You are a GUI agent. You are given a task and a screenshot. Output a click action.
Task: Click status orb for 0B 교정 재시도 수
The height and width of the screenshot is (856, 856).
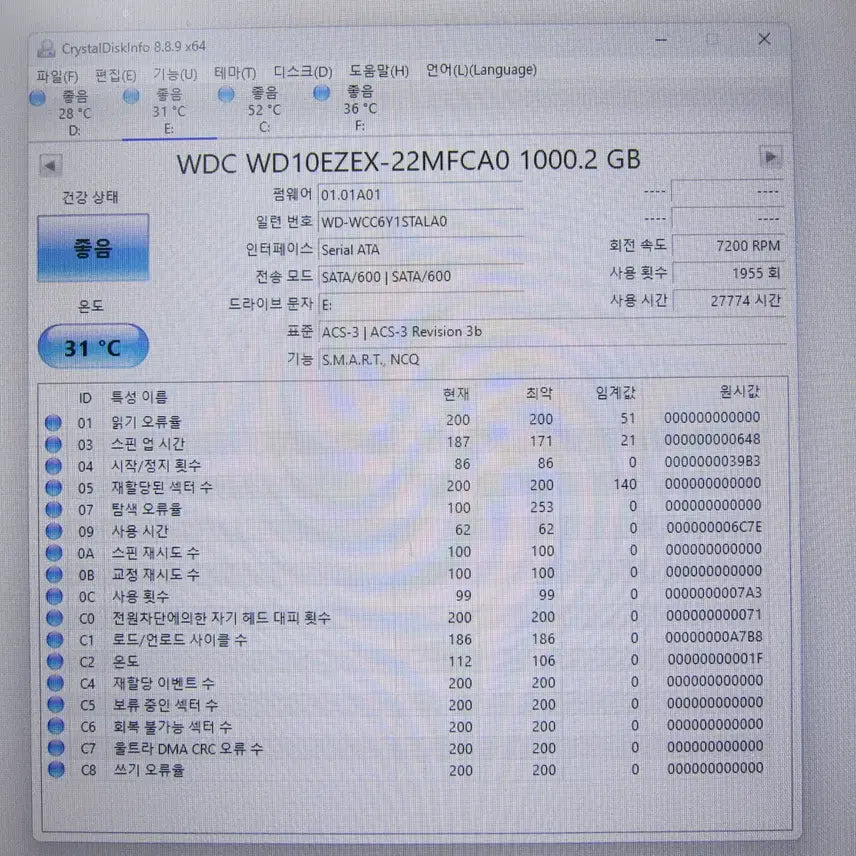pos(54,574)
